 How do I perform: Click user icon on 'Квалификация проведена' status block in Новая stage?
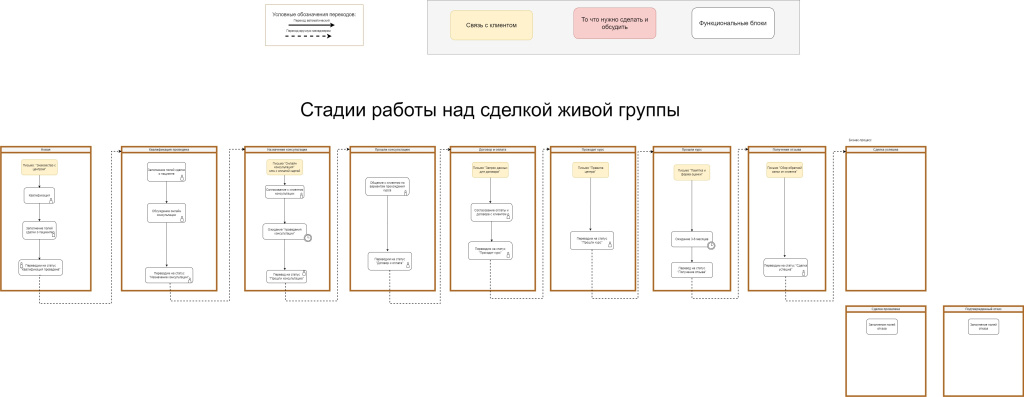(22, 264)
